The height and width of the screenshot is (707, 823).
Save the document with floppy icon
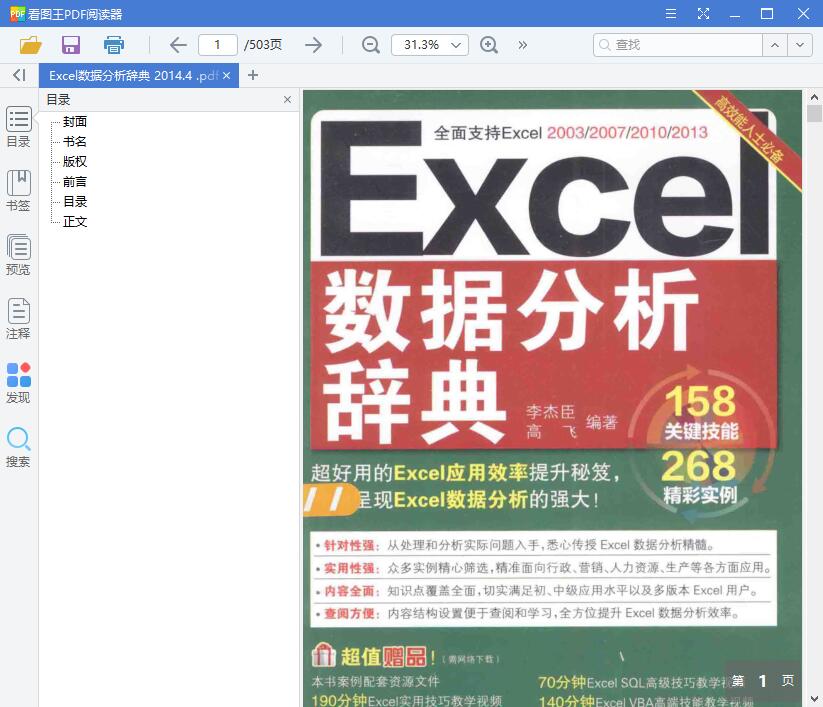click(71, 45)
